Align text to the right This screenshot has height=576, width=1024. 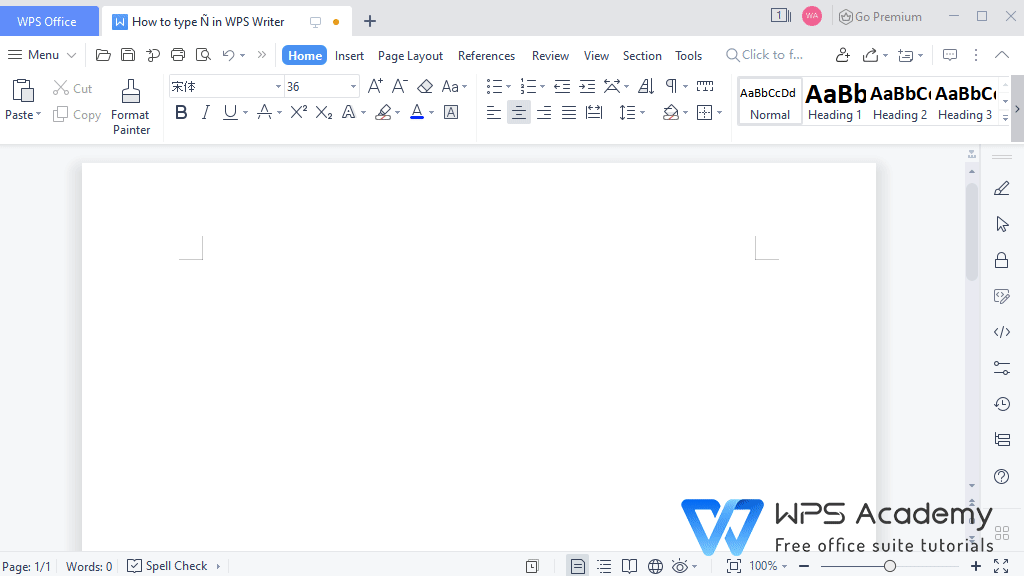pyautogui.click(x=543, y=113)
